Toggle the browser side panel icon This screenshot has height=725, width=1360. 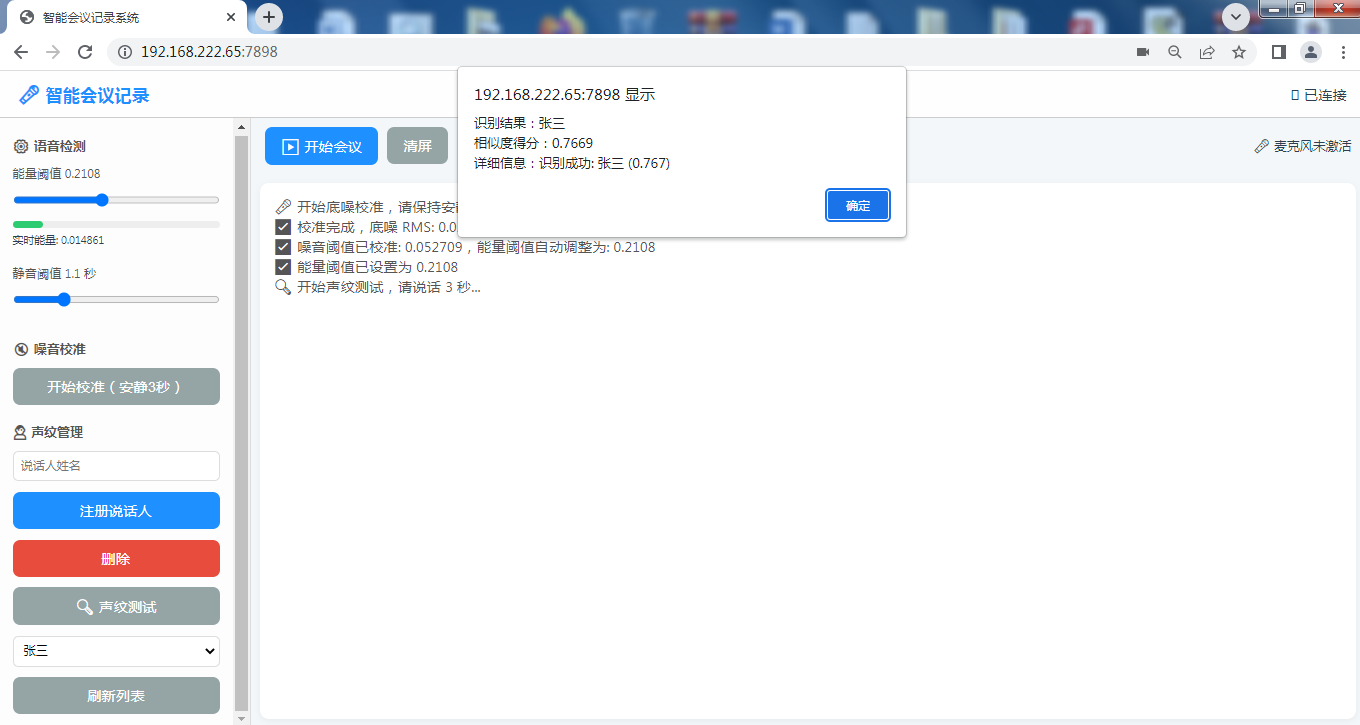coord(1278,52)
